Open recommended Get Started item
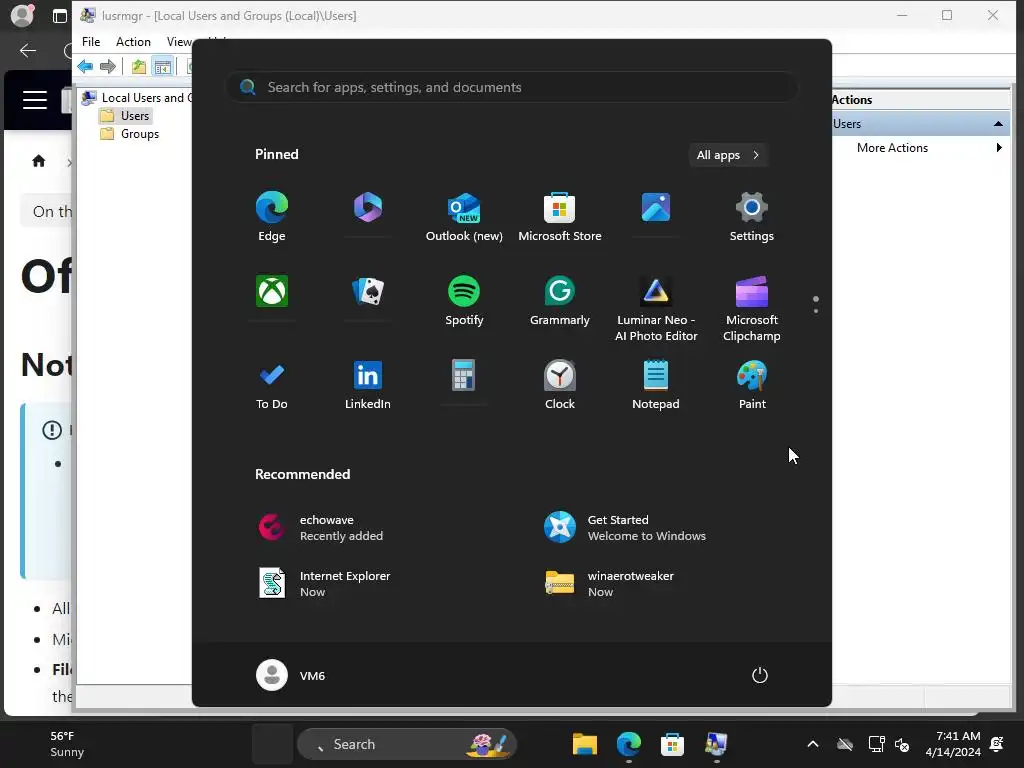The width and height of the screenshot is (1024, 768). click(x=626, y=528)
